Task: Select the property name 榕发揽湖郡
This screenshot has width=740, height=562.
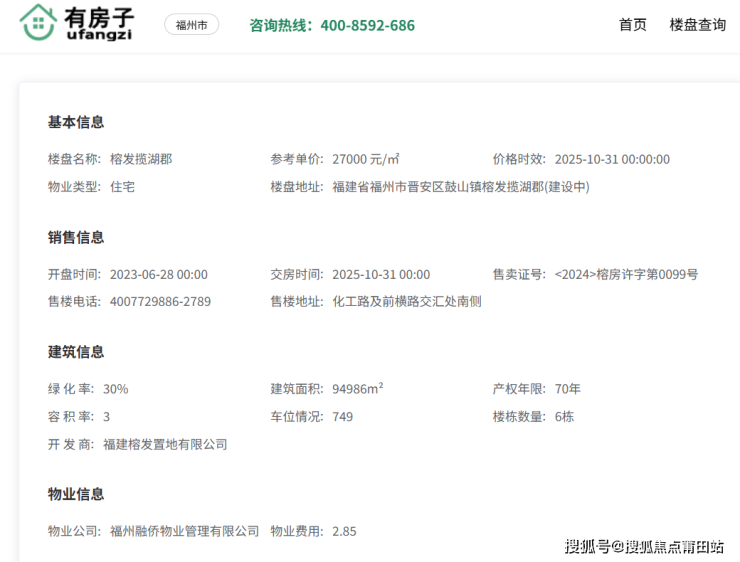Action: (141, 159)
